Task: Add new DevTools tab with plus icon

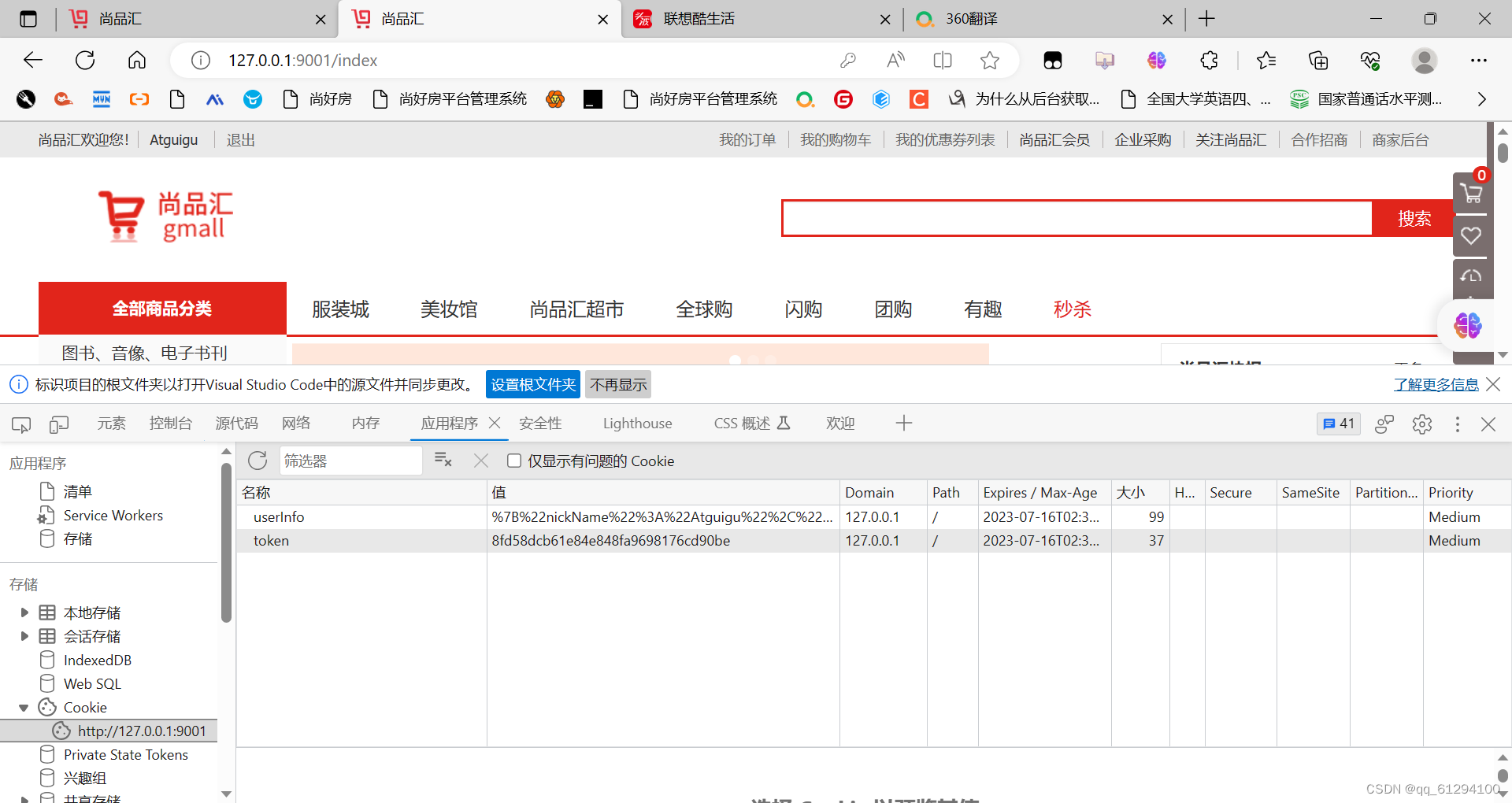Action: [x=904, y=424]
